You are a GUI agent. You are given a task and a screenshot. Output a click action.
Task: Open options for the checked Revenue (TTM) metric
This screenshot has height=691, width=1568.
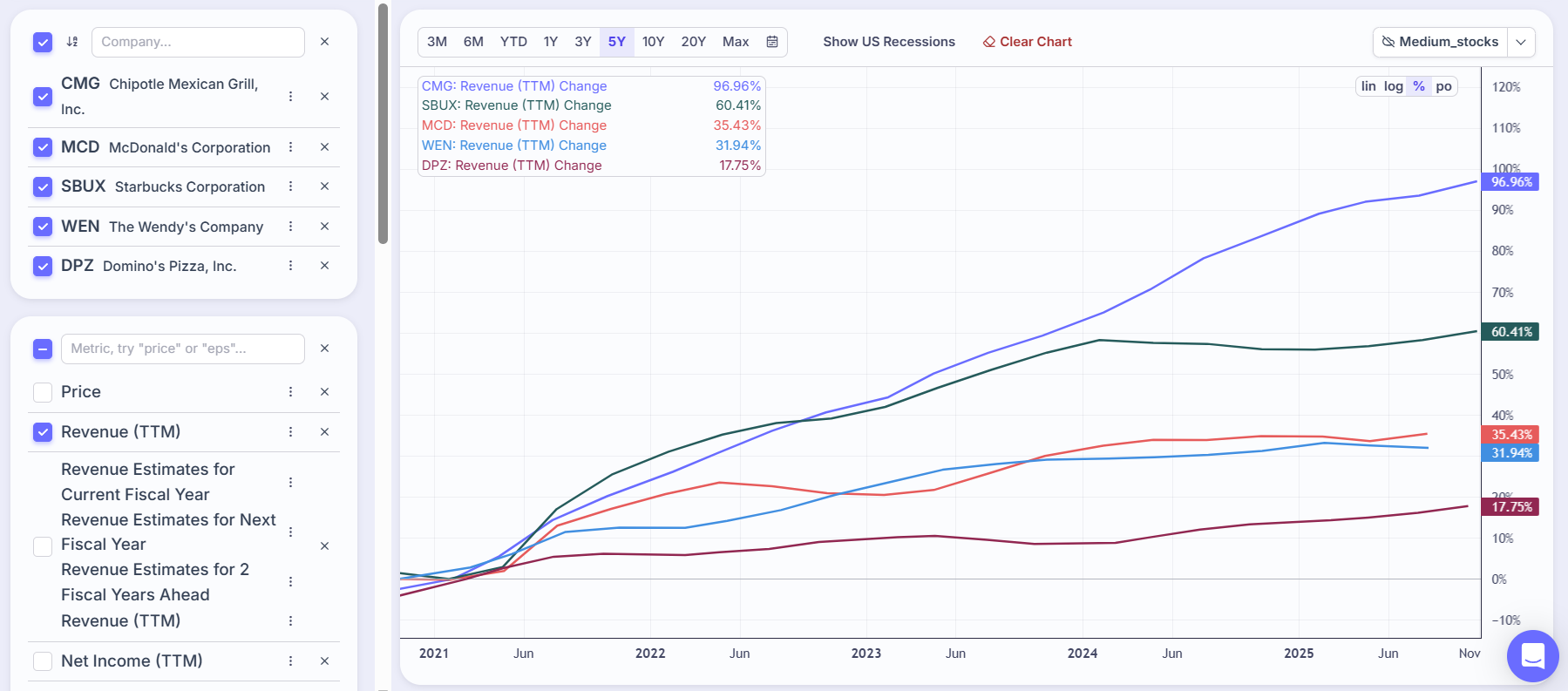tap(290, 432)
